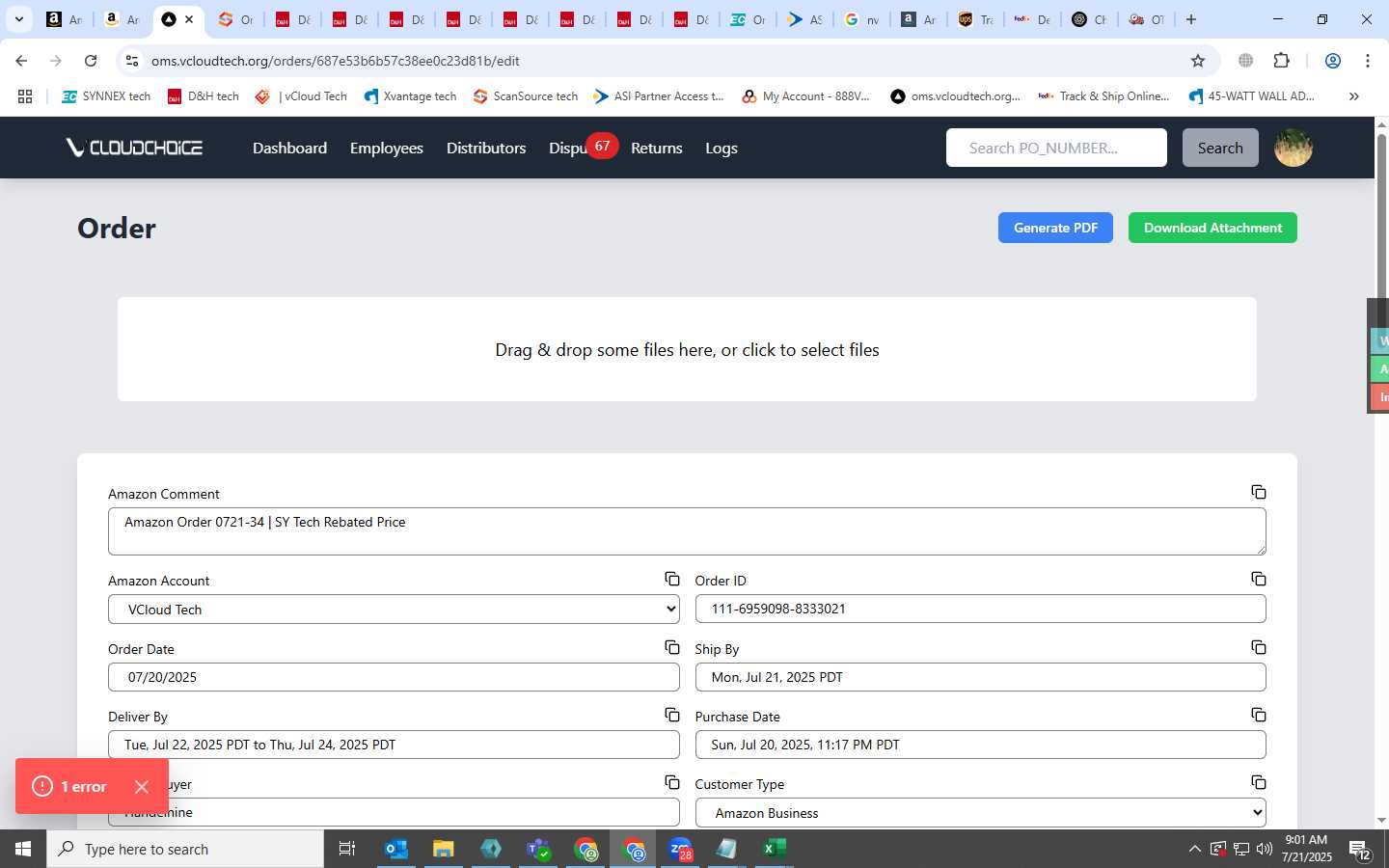Open Windows Start menu
The width and height of the screenshot is (1389, 868).
coord(23,849)
